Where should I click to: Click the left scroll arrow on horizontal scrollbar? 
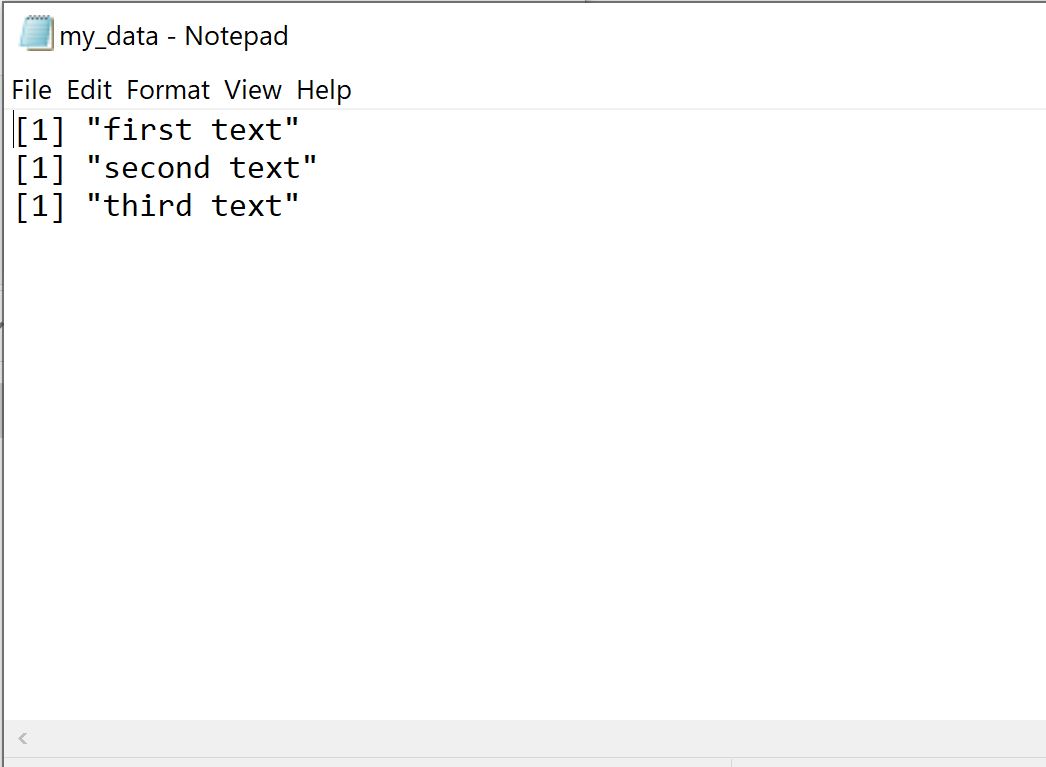tap(23, 738)
